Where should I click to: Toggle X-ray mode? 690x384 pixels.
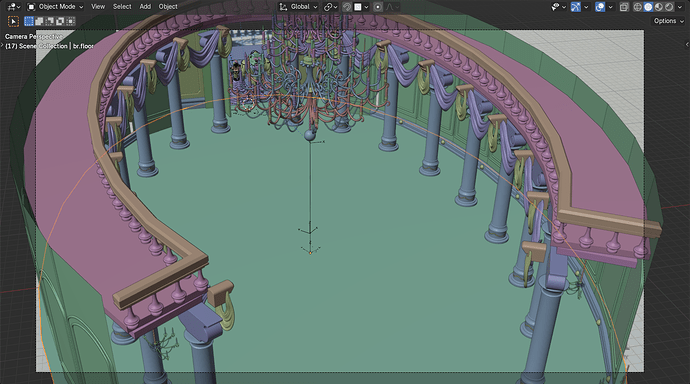[x=624, y=7]
